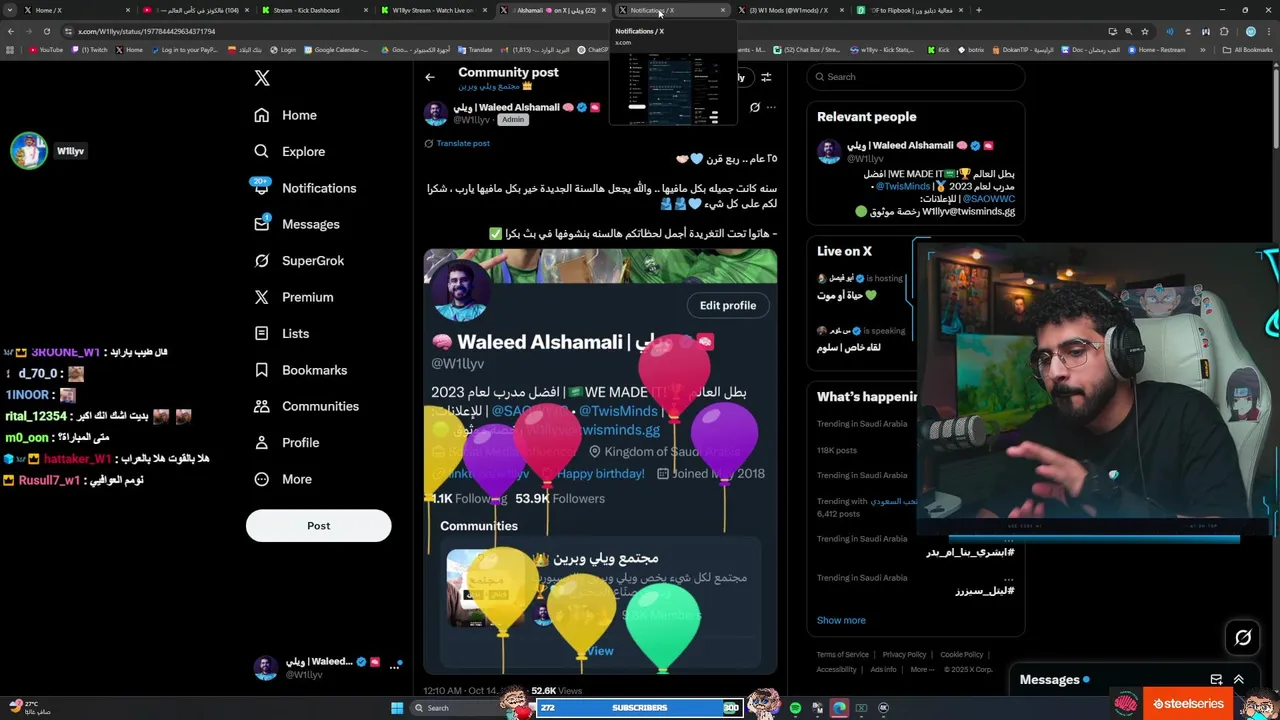Open the Live on X space 'لقاء خاص | سلوم'

[x=849, y=347]
